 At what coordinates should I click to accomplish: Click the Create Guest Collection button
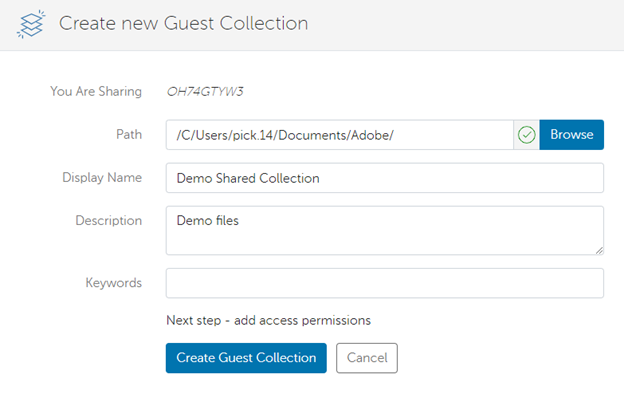point(246,358)
